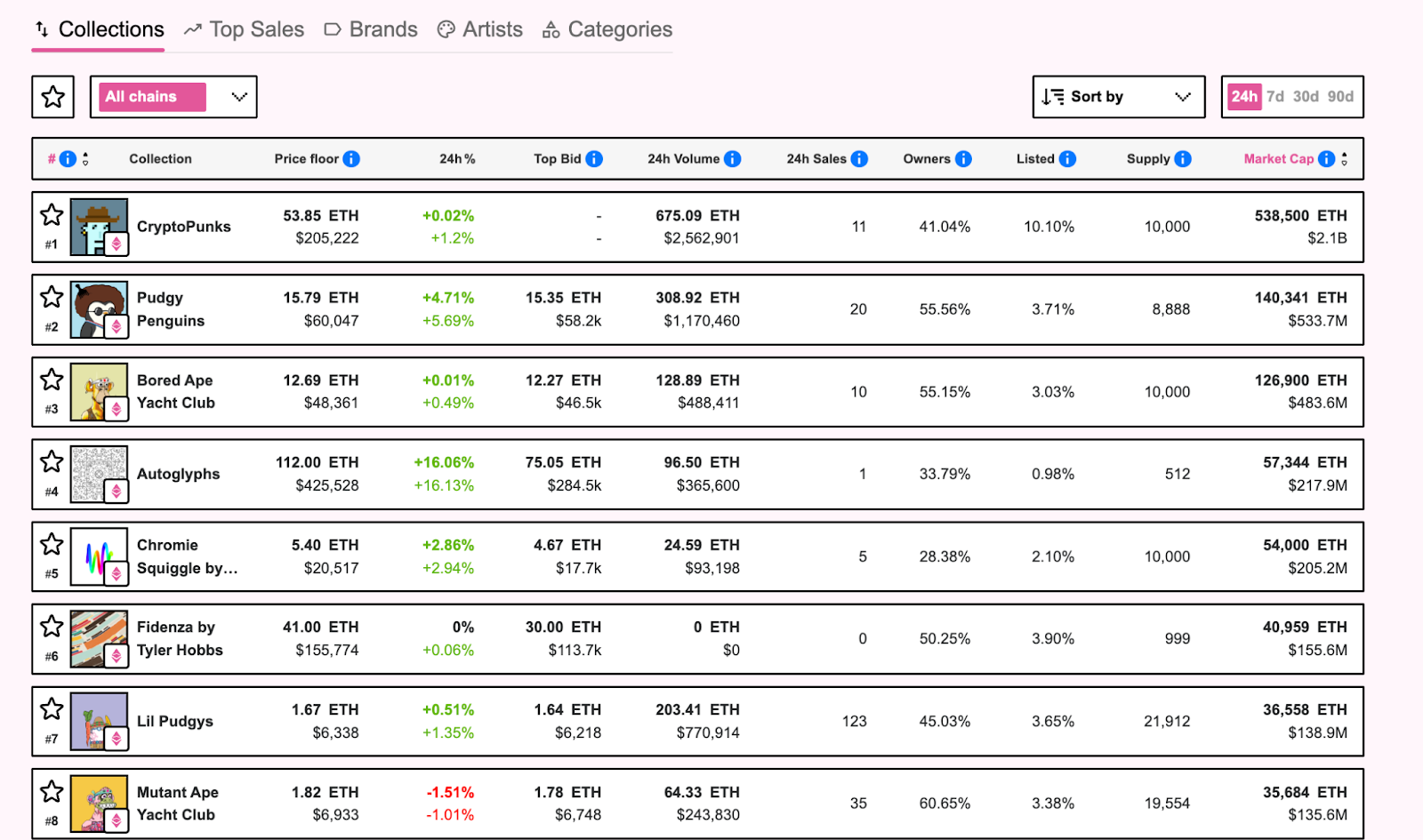Select the 30d time period

1306,97
